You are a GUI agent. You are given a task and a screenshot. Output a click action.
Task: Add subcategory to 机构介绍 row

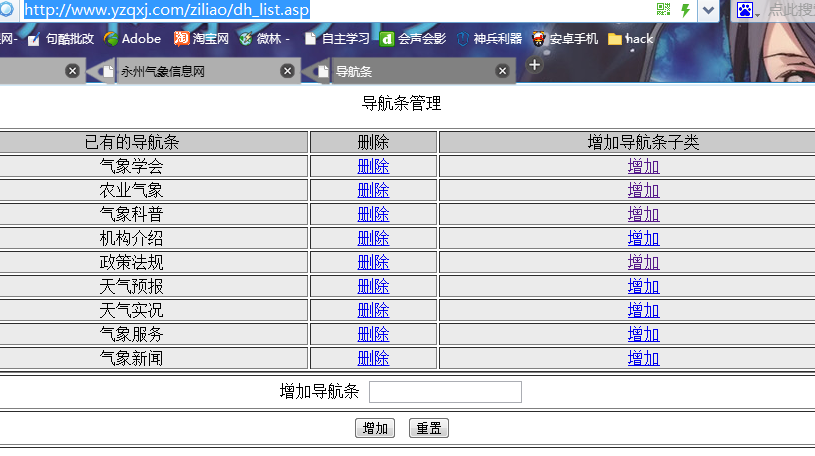coord(643,239)
